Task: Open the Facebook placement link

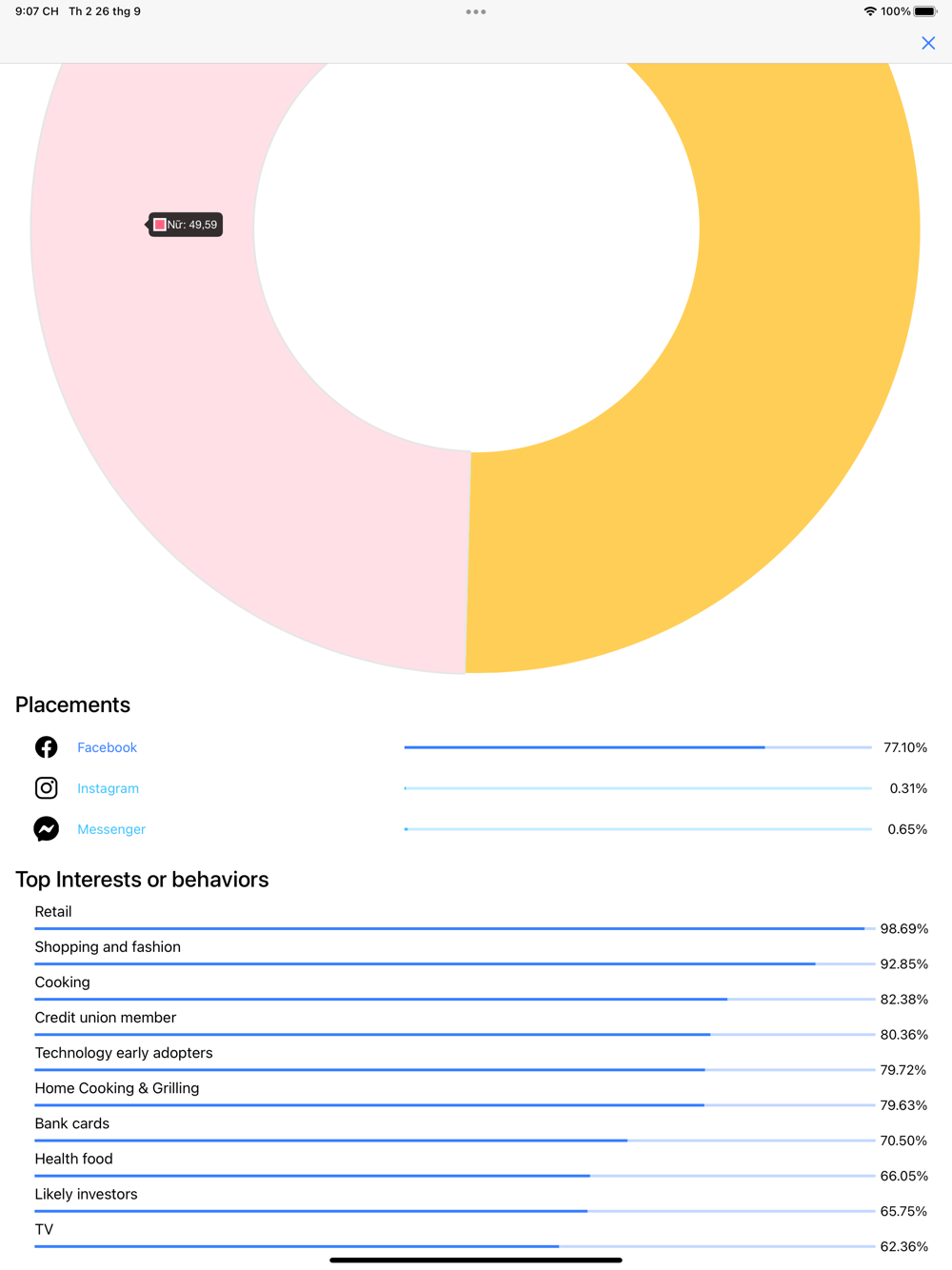Action: tap(107, 747)
